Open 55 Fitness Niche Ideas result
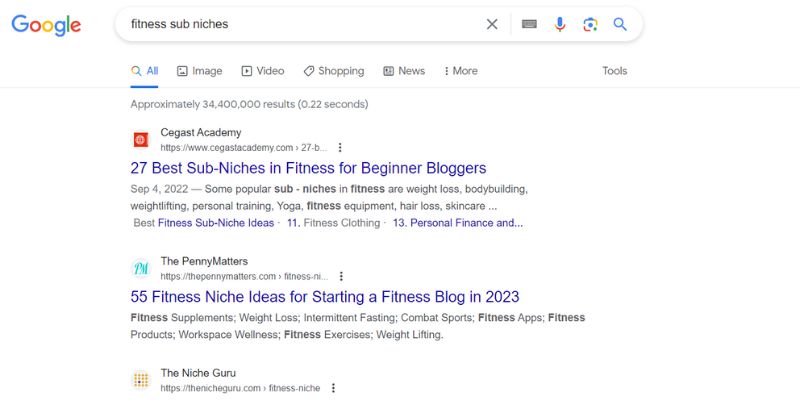Screen dimensions: 800x400 tap(325, 296)
